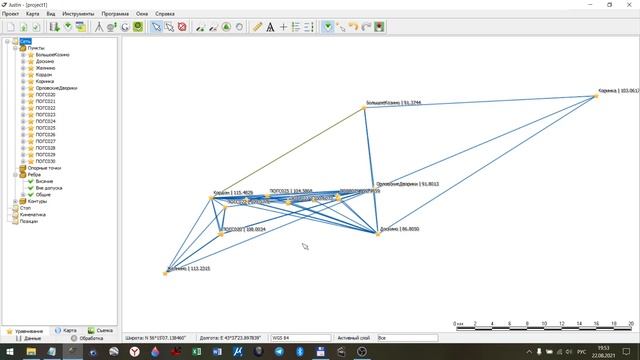640x360 pixels.
Task: Open the Проект menu
Action: [x=10, y=13]
